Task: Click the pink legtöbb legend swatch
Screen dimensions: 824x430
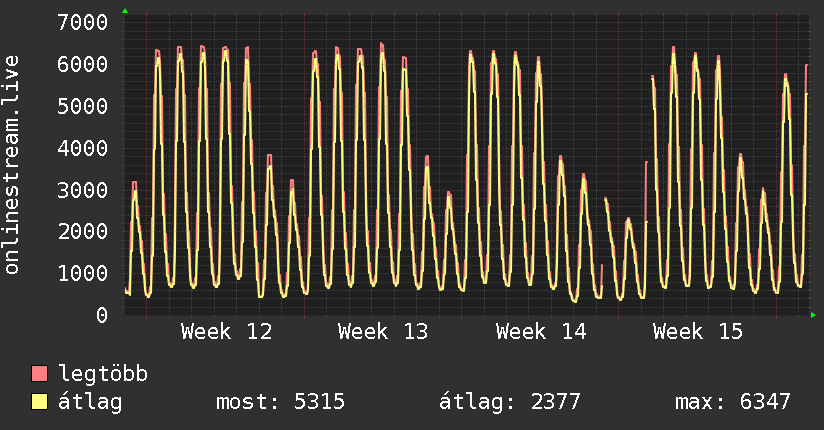Action: coord(39,373)
